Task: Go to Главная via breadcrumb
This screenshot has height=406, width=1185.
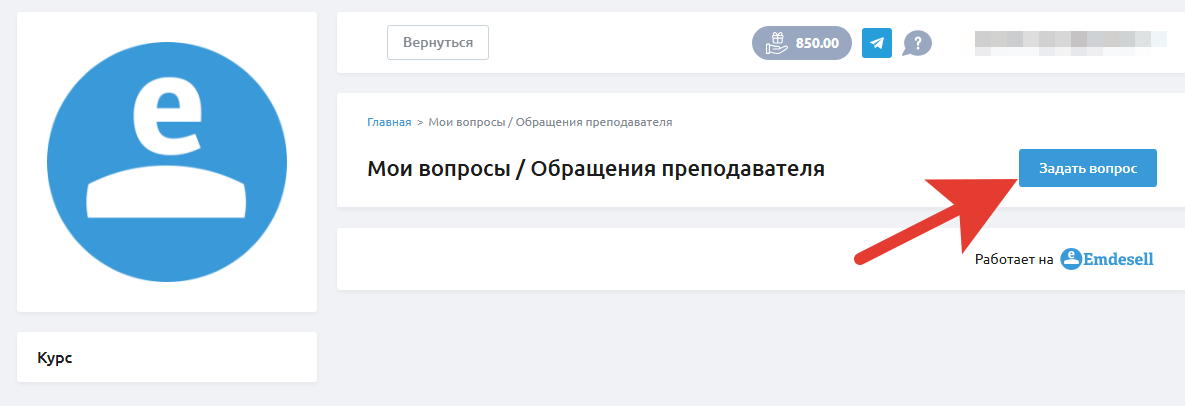Action: coord(389,122)
